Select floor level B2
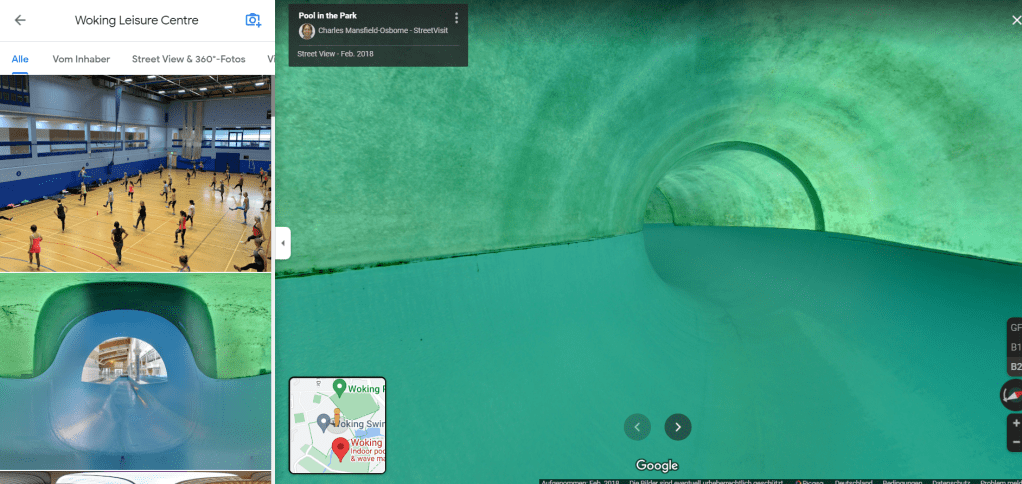Viewport: 1022px width, 484px height. pos(1015,367)
